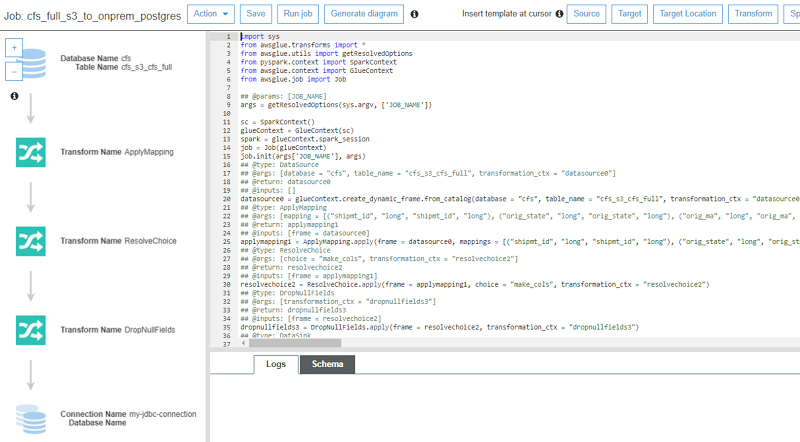This screenshot has width=800, height=442.
Task: Click Table Name cfs_s3_cfs_full label
Action: 123,67
